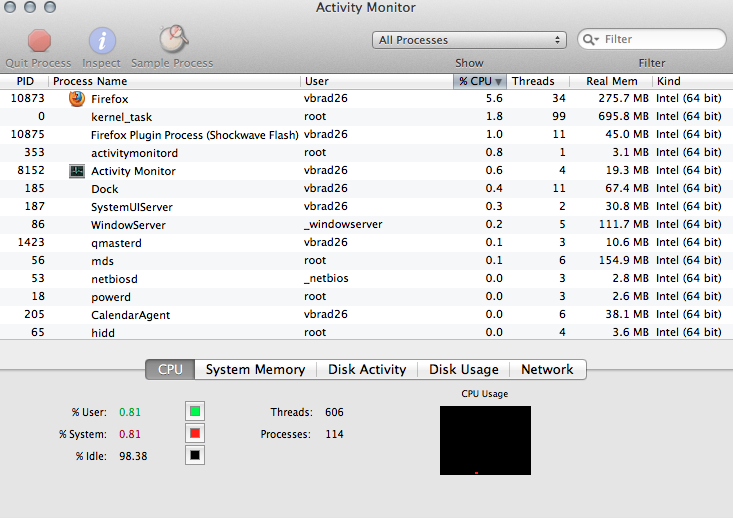Click the black % Idle color swatch
The width and height of the screenshot is (733, 518).
point(195,455)
